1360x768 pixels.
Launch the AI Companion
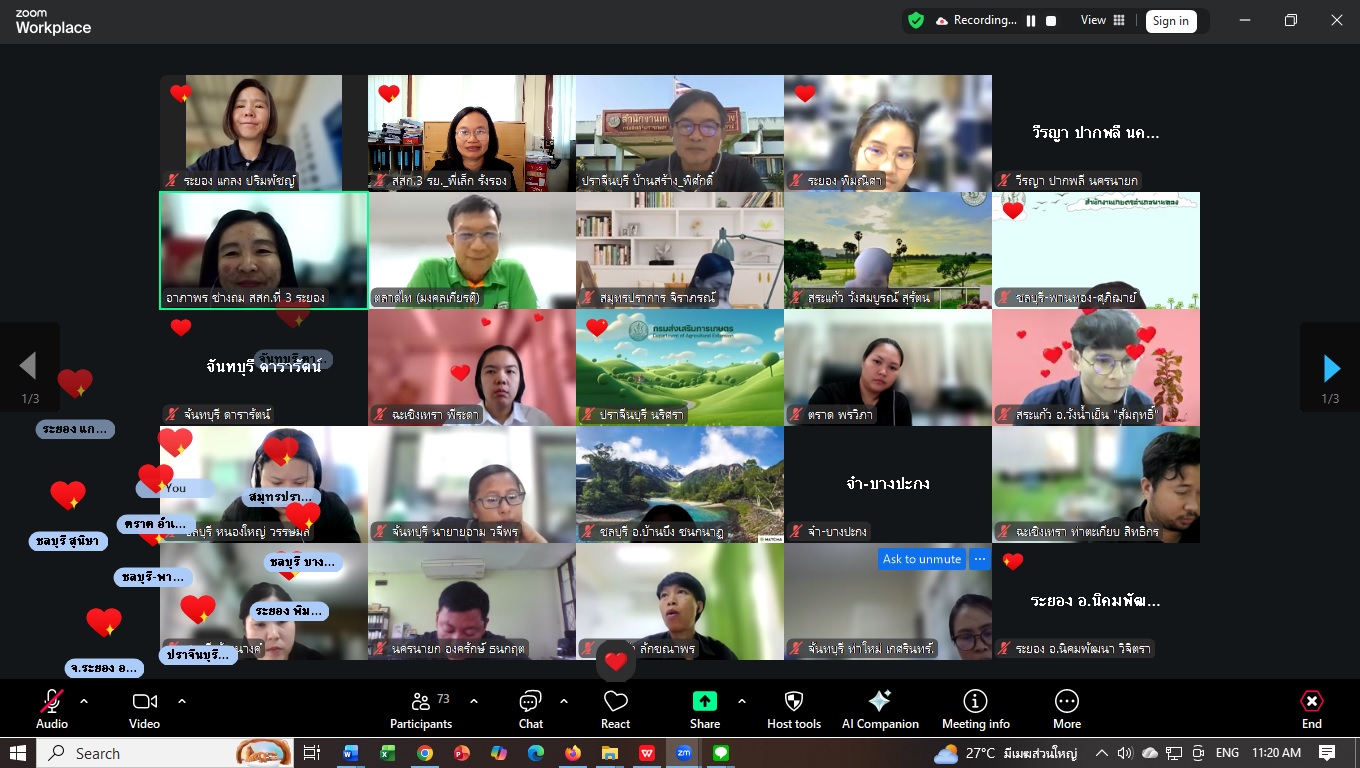[x=880, y=709]
